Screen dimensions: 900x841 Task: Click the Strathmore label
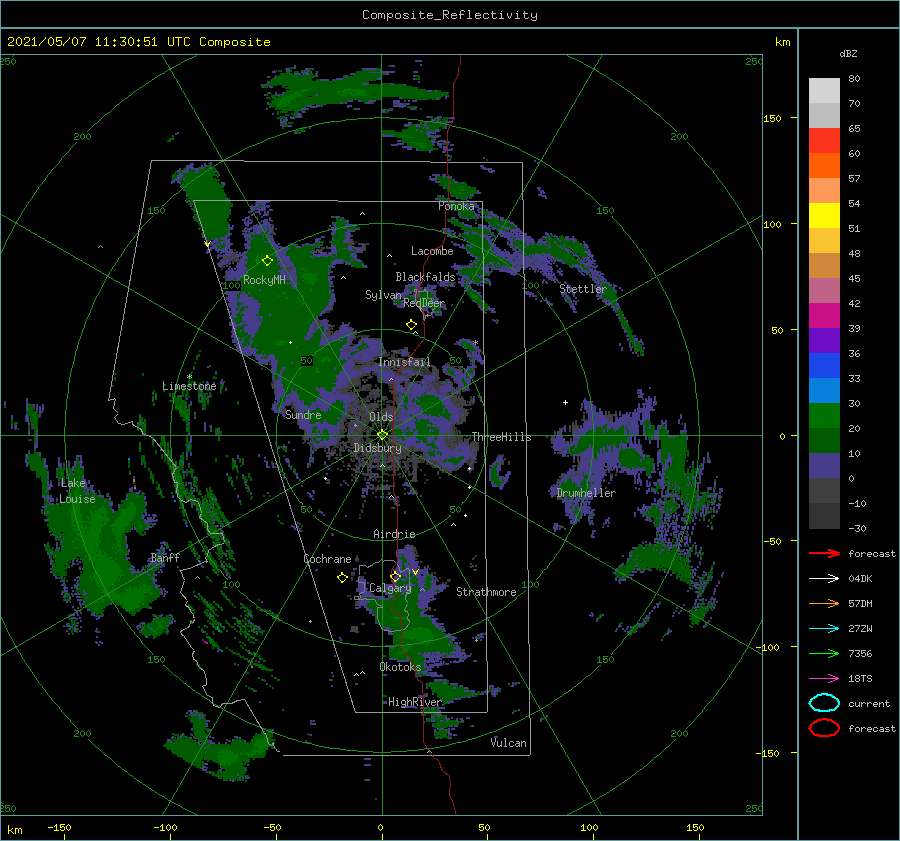(x=486, y=592)
